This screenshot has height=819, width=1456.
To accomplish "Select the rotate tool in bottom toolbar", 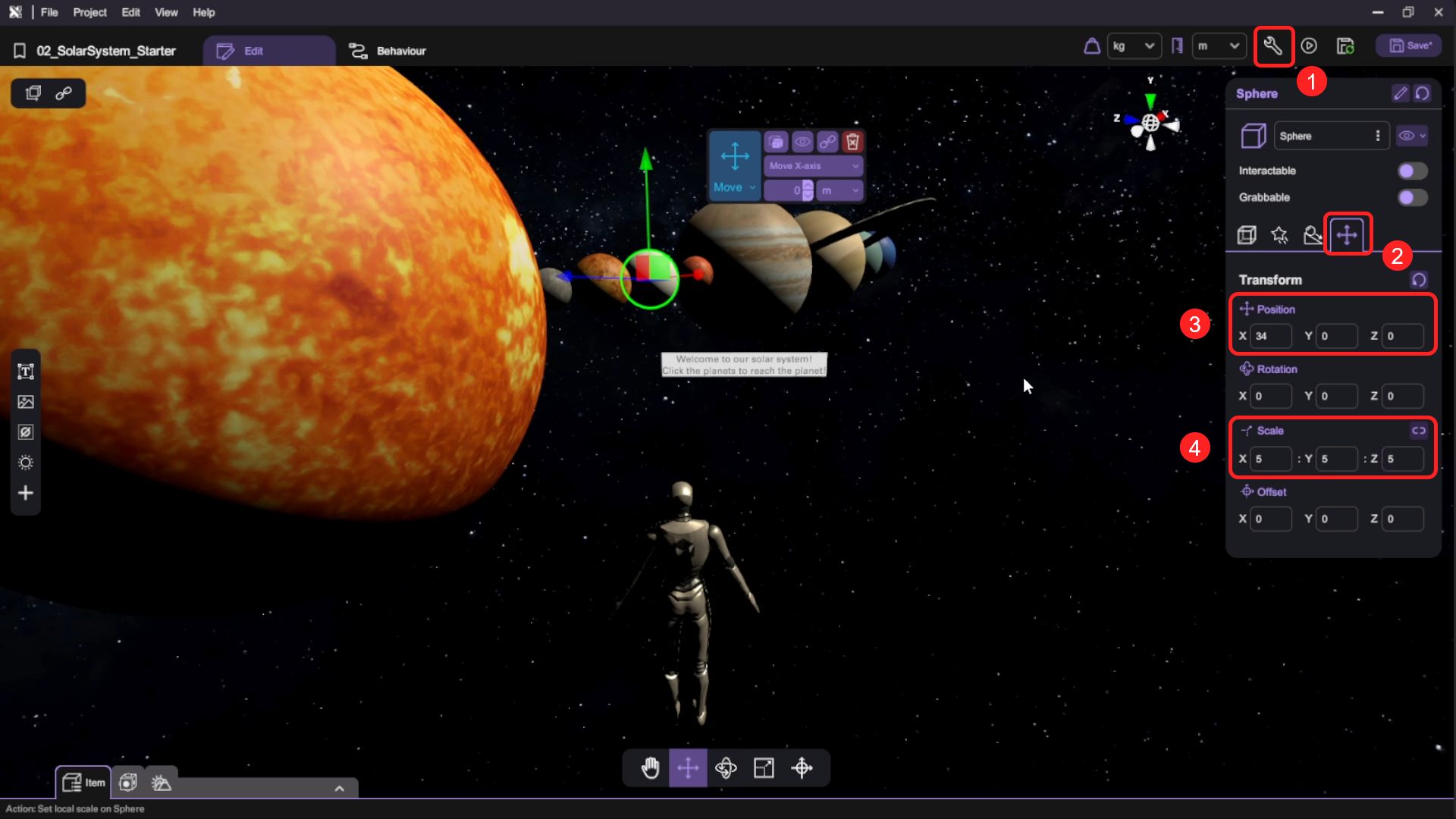I will point(726,768).
